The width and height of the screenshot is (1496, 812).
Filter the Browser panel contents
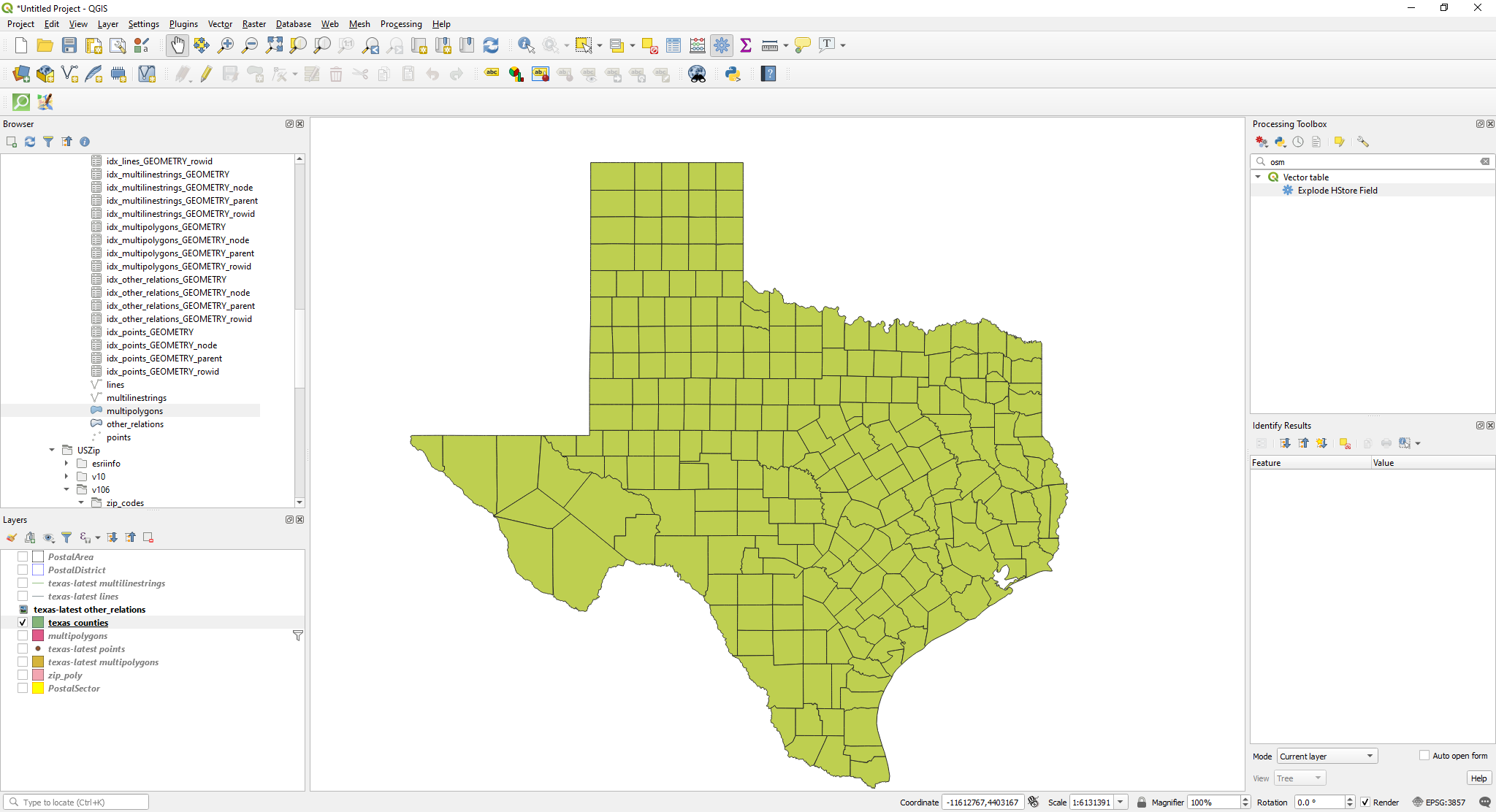pyautogui.click(x=48, y=142)
